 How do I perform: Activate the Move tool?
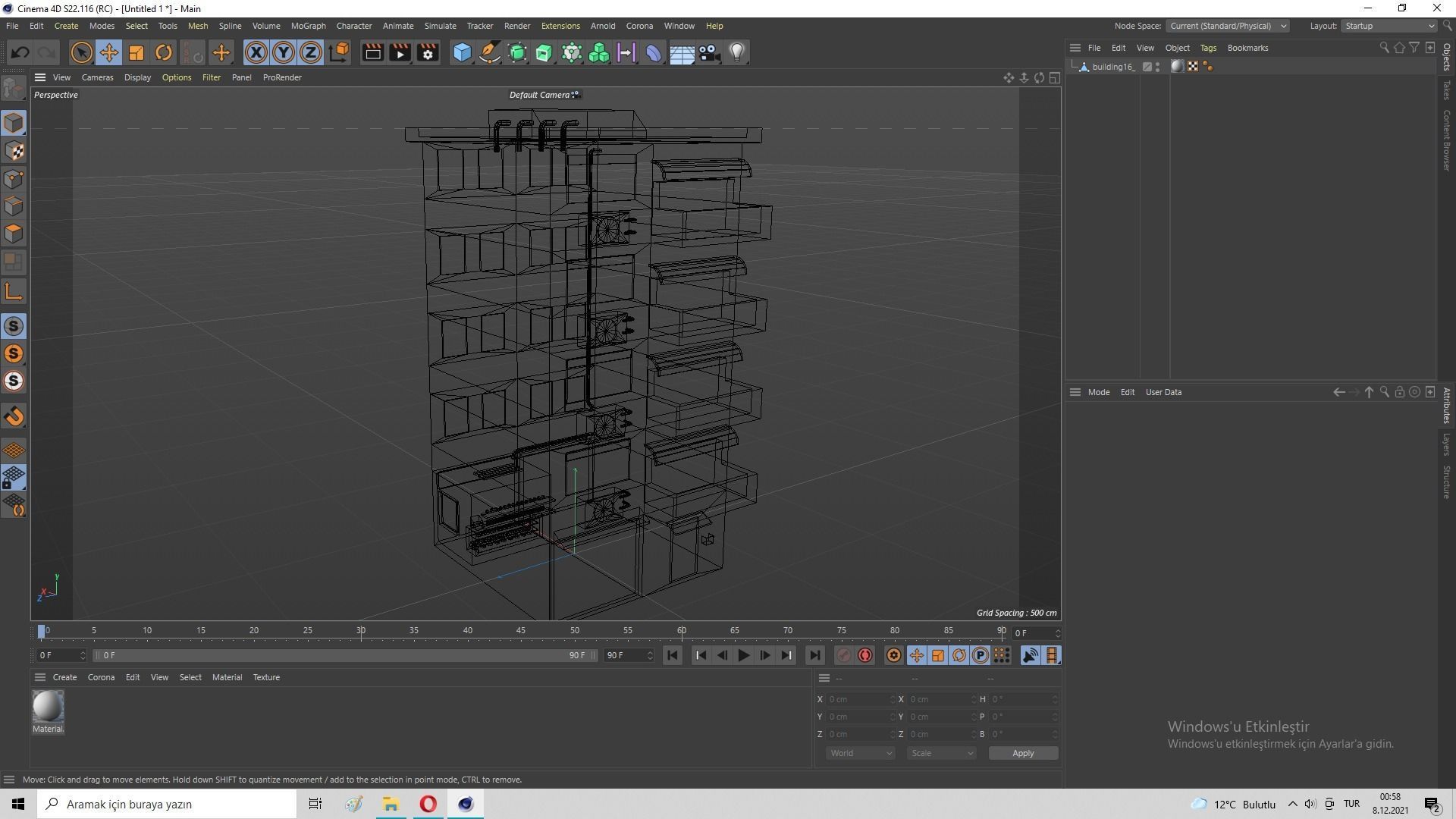(x=108, y=52)
